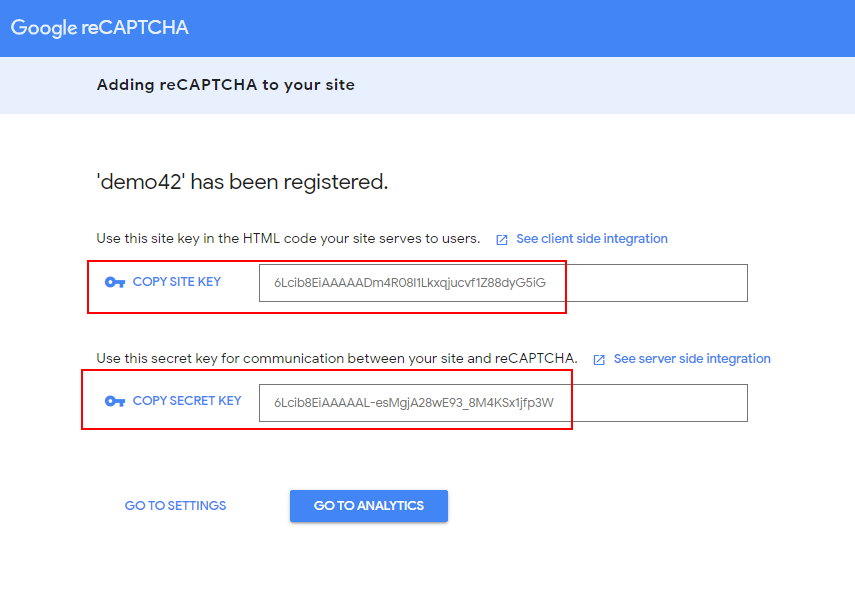Viewport: 855px width, 596px height.
Task: Click the Google word in the header logo
Action: [44, 27]
